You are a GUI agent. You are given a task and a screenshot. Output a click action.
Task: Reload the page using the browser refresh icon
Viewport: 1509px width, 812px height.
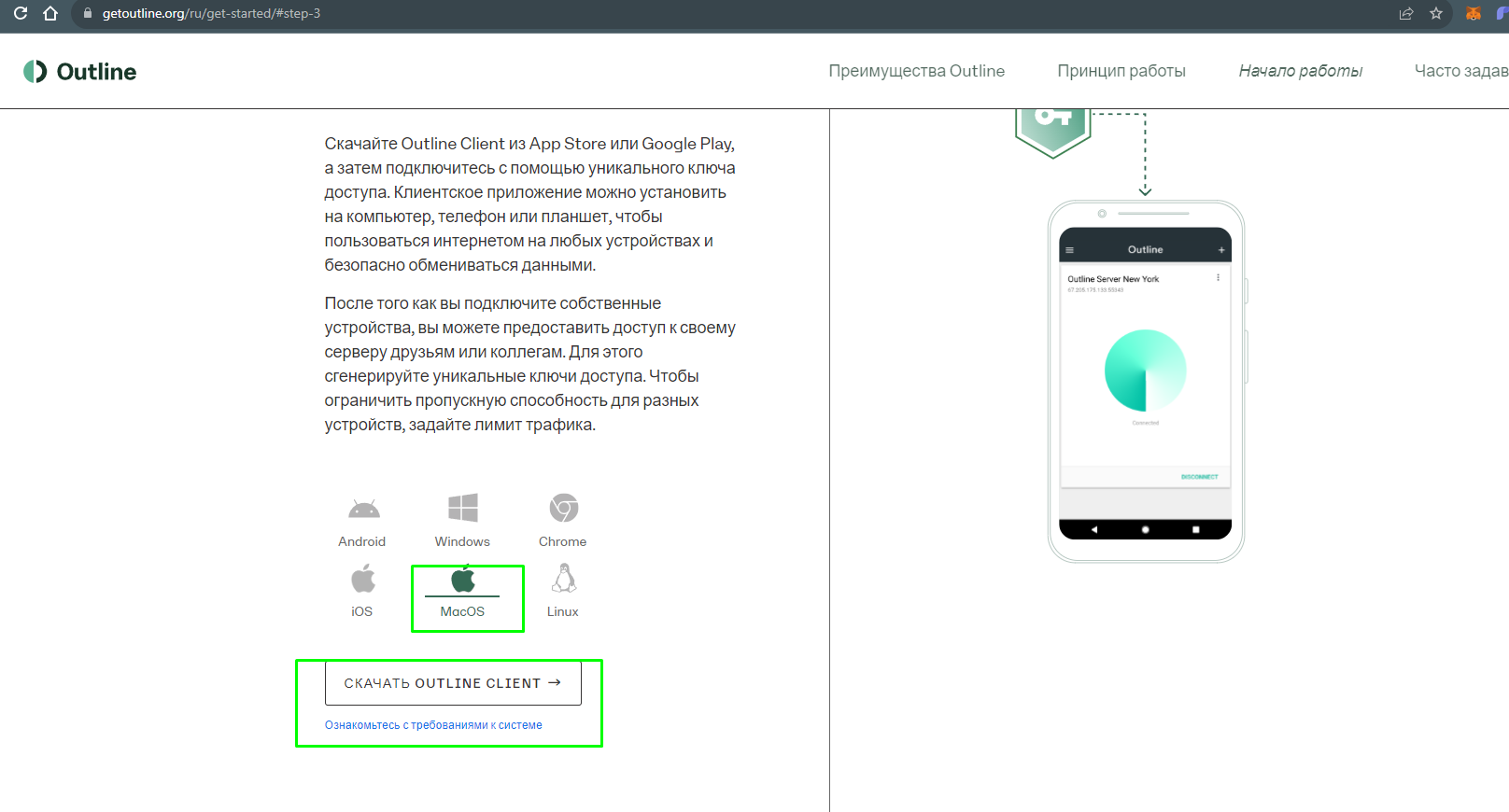[21, 13]
